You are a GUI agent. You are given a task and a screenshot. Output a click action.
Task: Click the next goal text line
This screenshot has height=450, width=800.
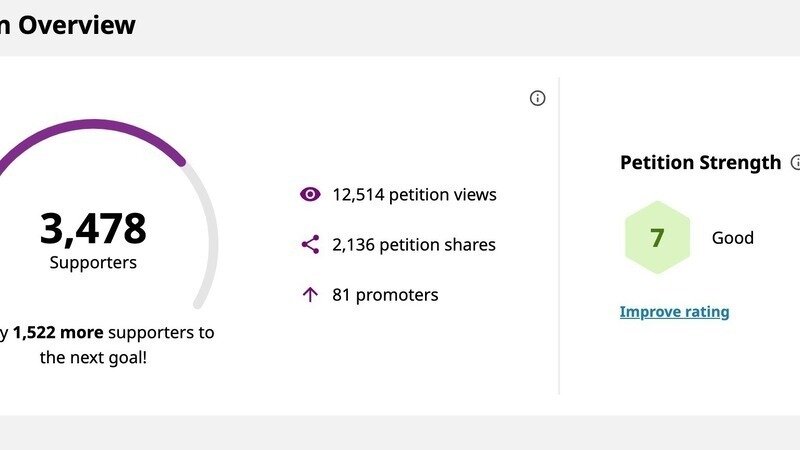pos(93,357)
